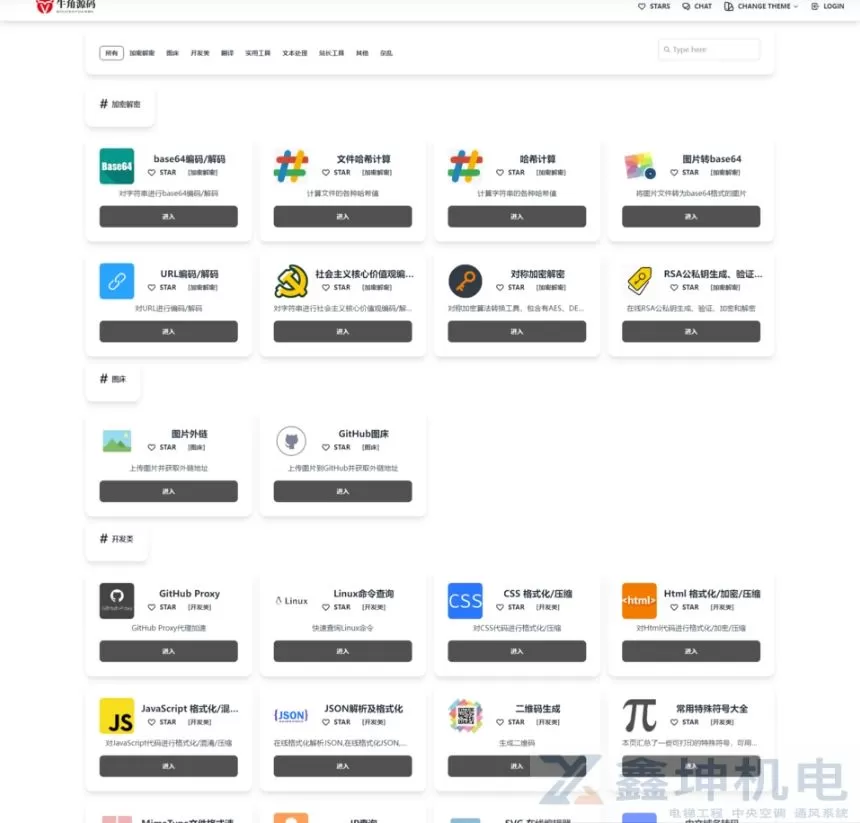This screenshot has width=860, height=823.
Task: Click the hammer and sickle icon
Action: (291, 281)
